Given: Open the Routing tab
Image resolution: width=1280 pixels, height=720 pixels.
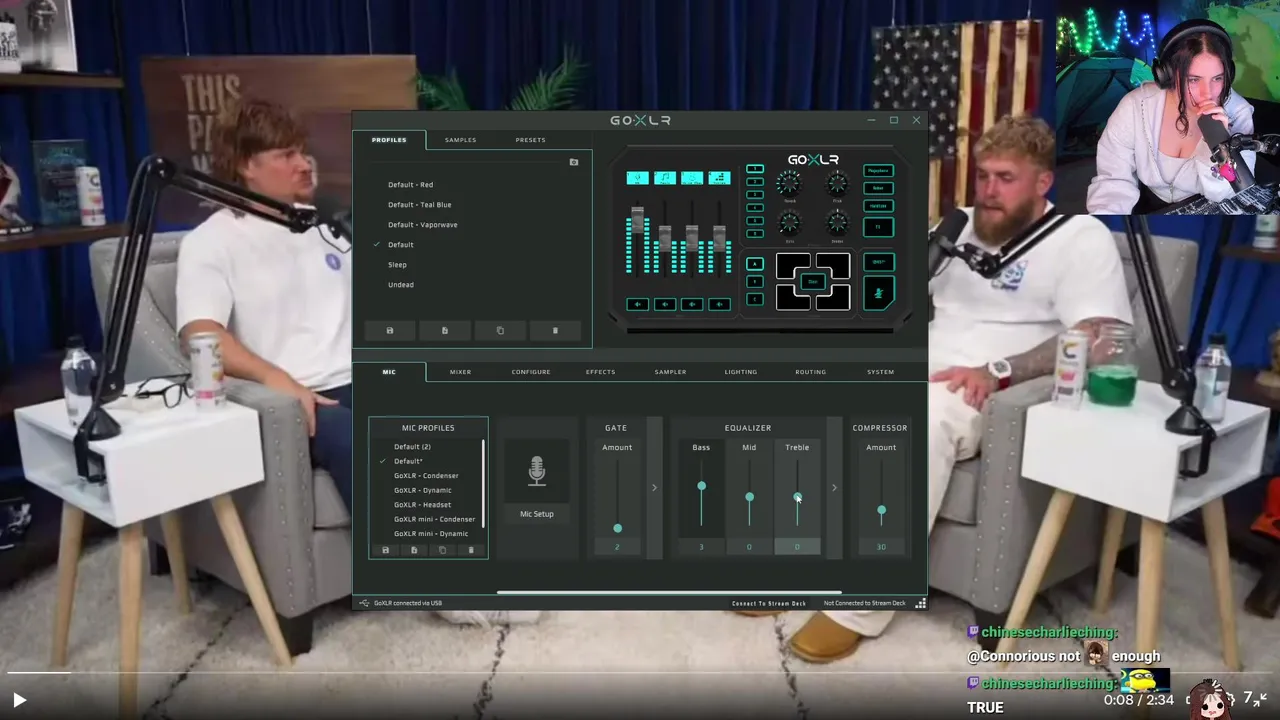Looking at the screenshot, I should coord(810,372).
